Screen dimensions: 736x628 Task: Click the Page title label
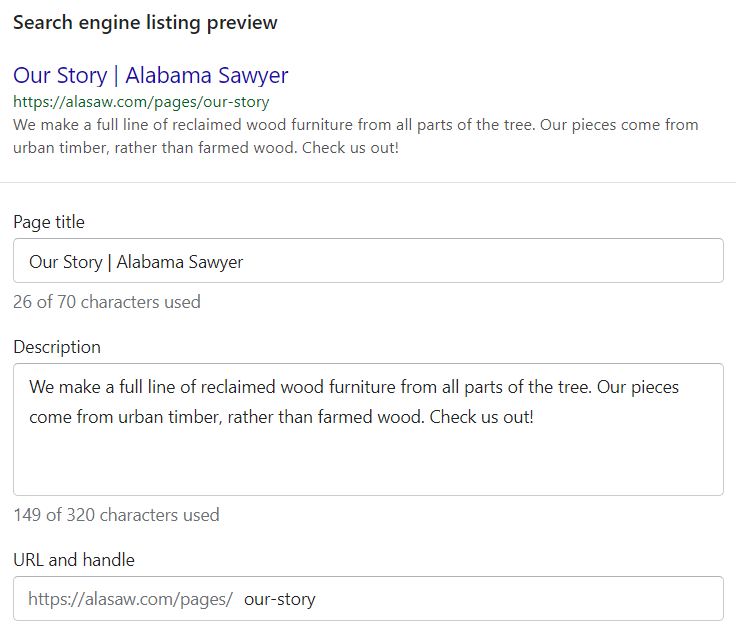point(49,222)
